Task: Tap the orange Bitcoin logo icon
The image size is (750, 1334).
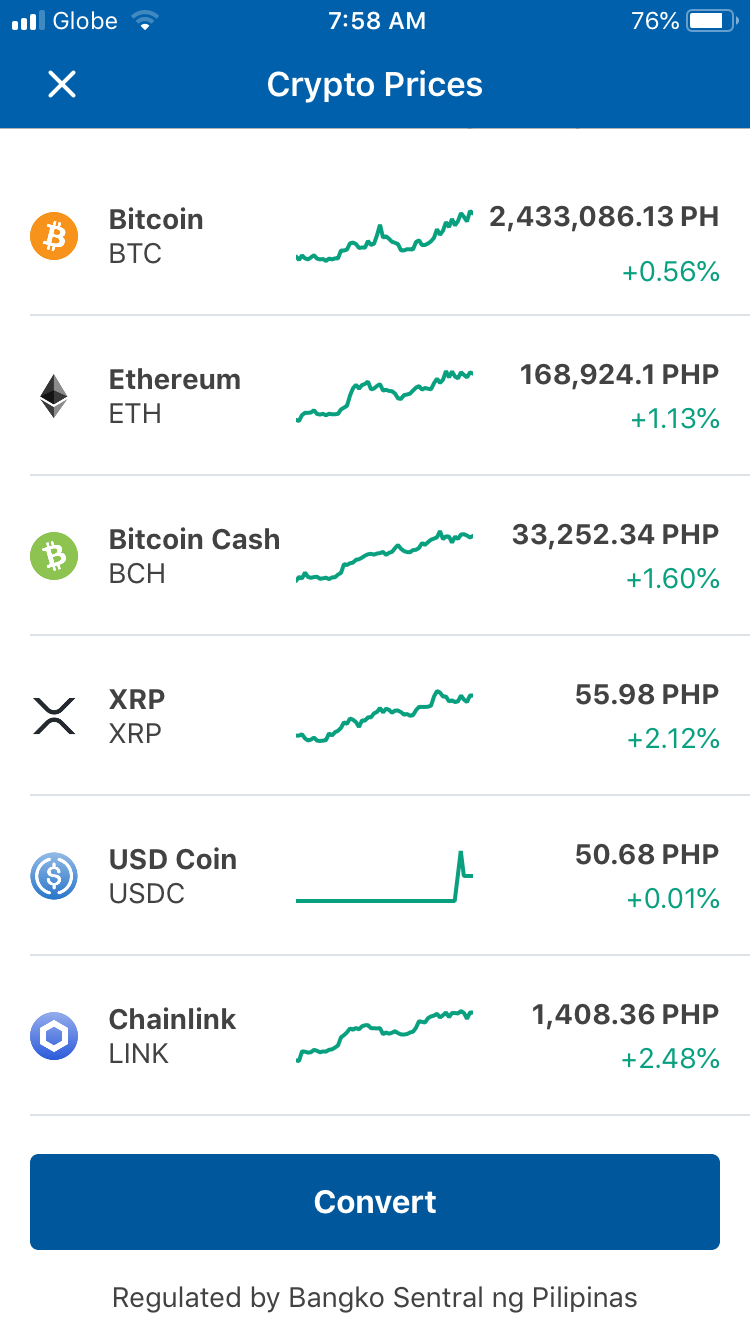Action: pyautogui.click(x=54, y=236)
